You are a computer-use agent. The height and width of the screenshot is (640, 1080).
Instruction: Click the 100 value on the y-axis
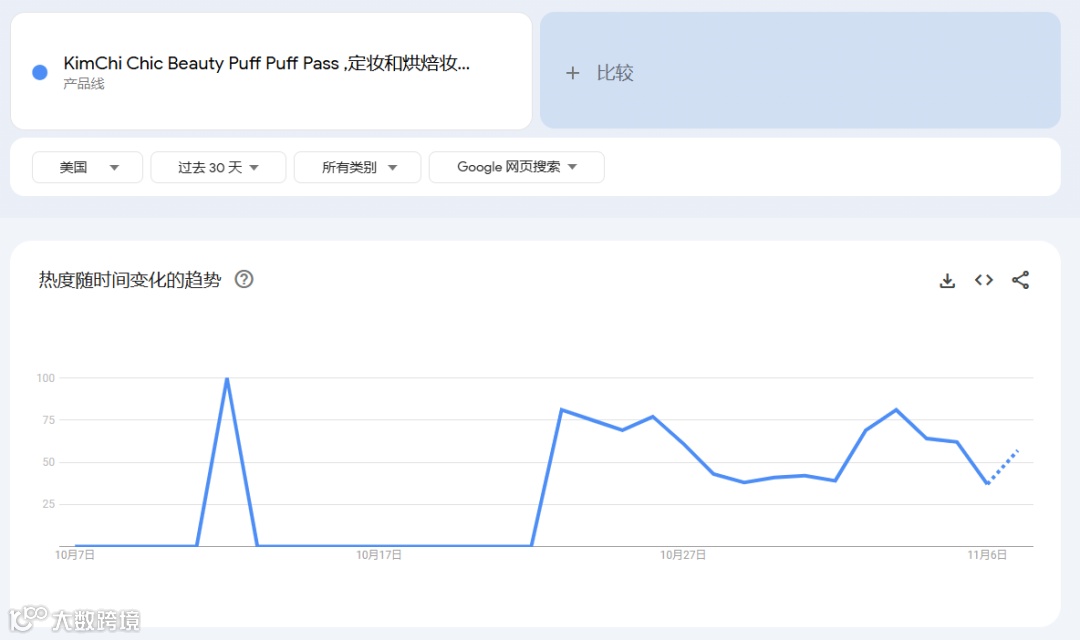click(x=45, y=378)
